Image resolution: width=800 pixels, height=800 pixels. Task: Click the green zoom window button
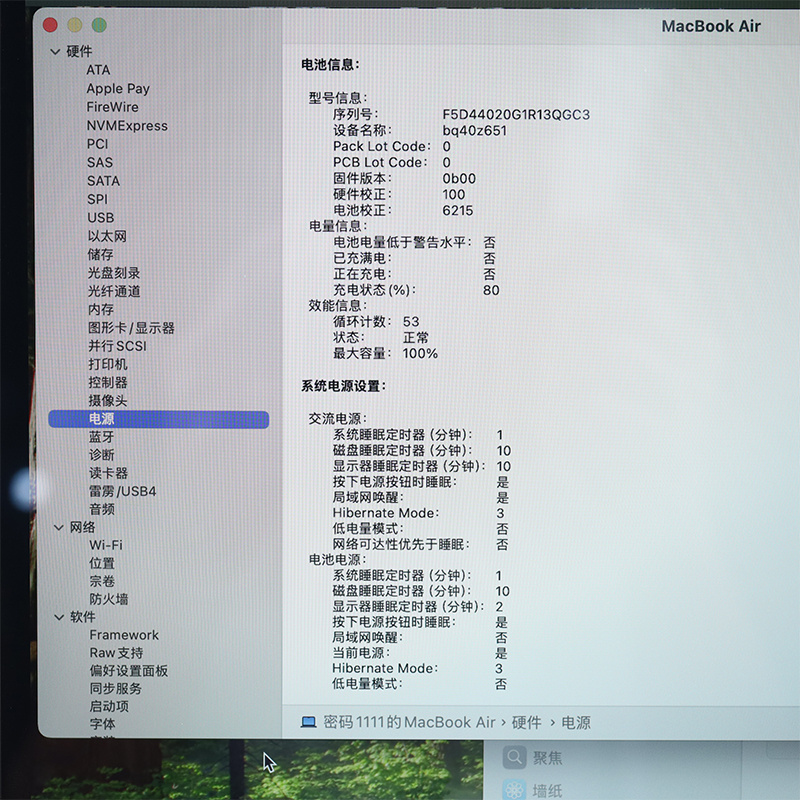99,24
